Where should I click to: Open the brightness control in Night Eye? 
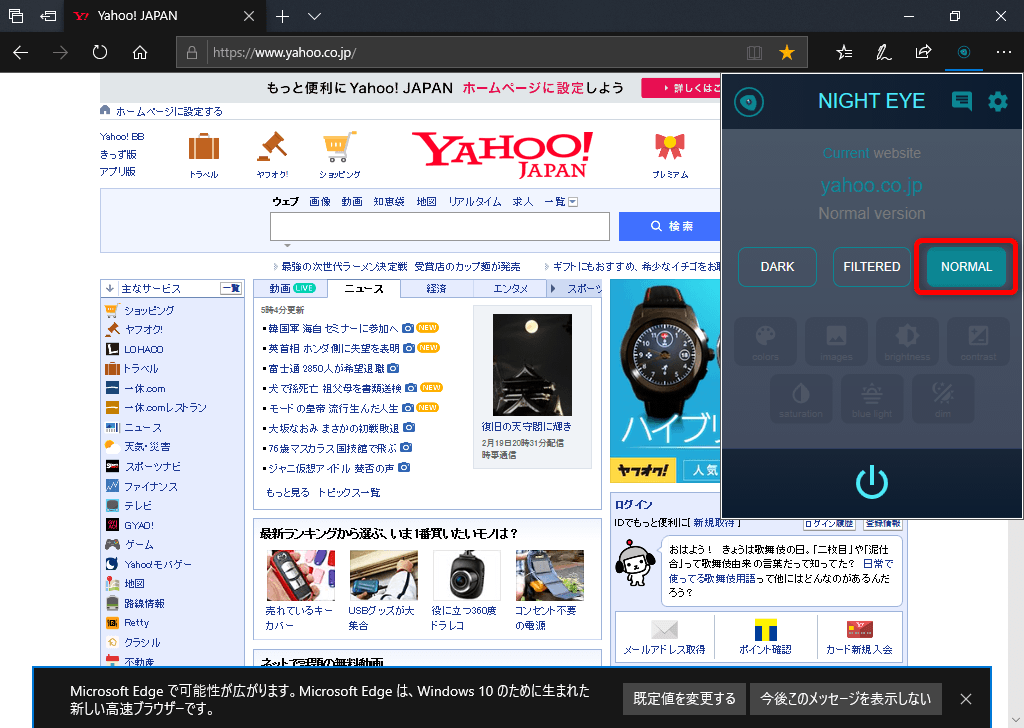point(907,341)
